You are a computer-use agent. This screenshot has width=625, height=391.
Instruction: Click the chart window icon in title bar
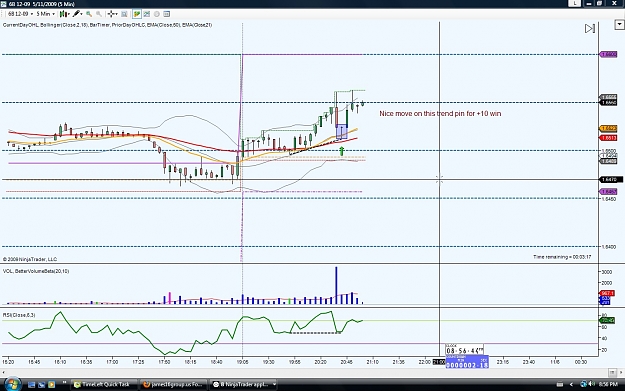point(3,4)
